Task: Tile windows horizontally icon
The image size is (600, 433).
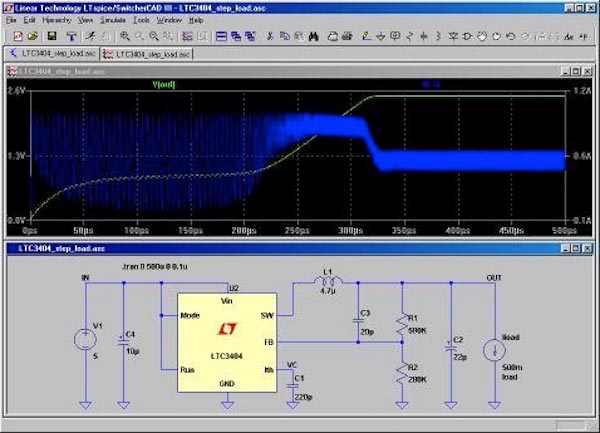Action: pos(221,36)
